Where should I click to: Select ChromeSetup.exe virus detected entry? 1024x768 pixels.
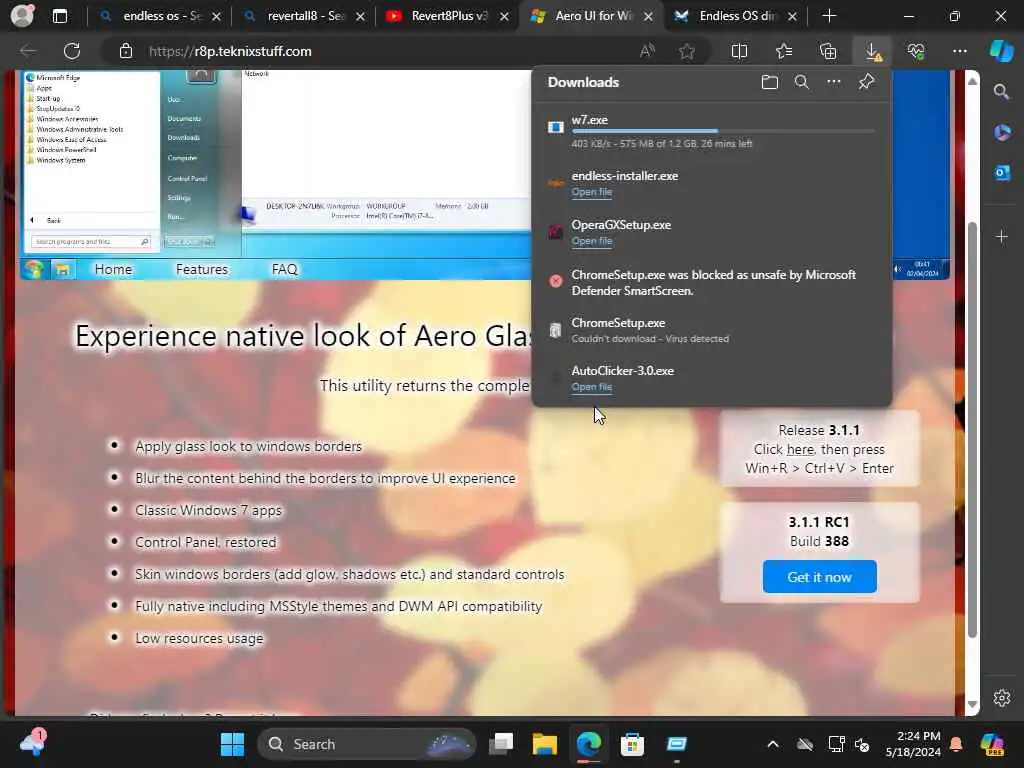click(x=712, y=330)
